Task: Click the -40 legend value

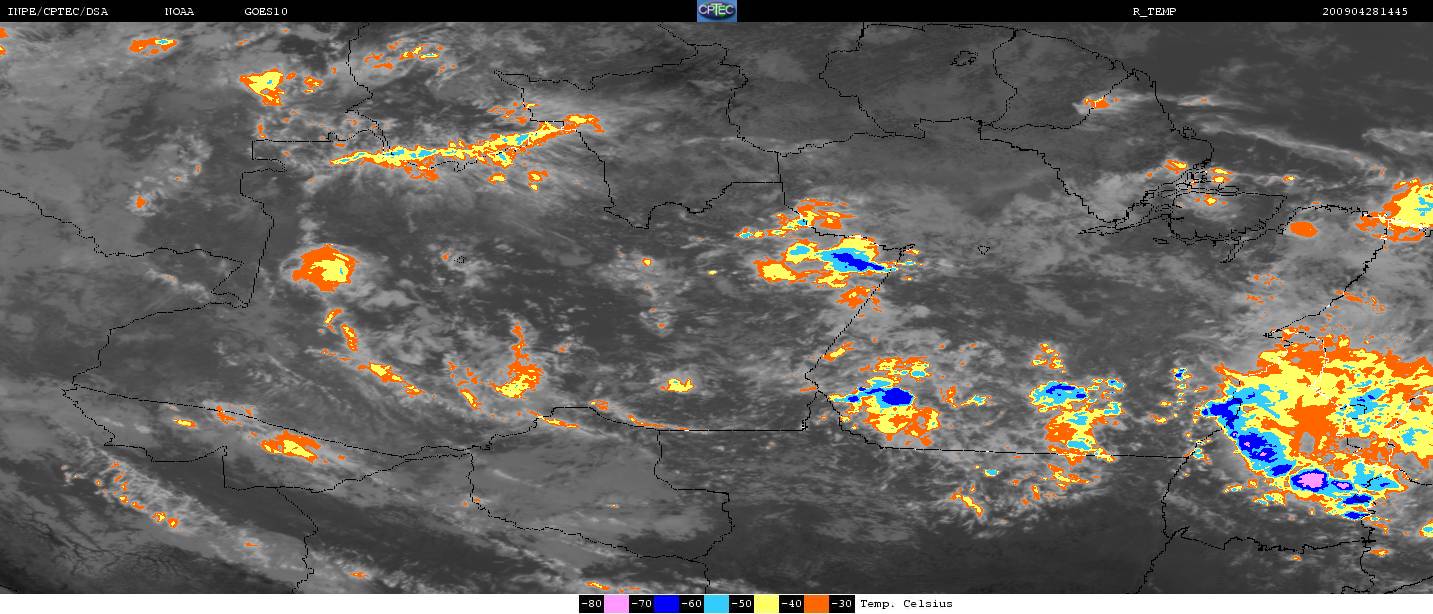Action: click(x=791, y=604)
